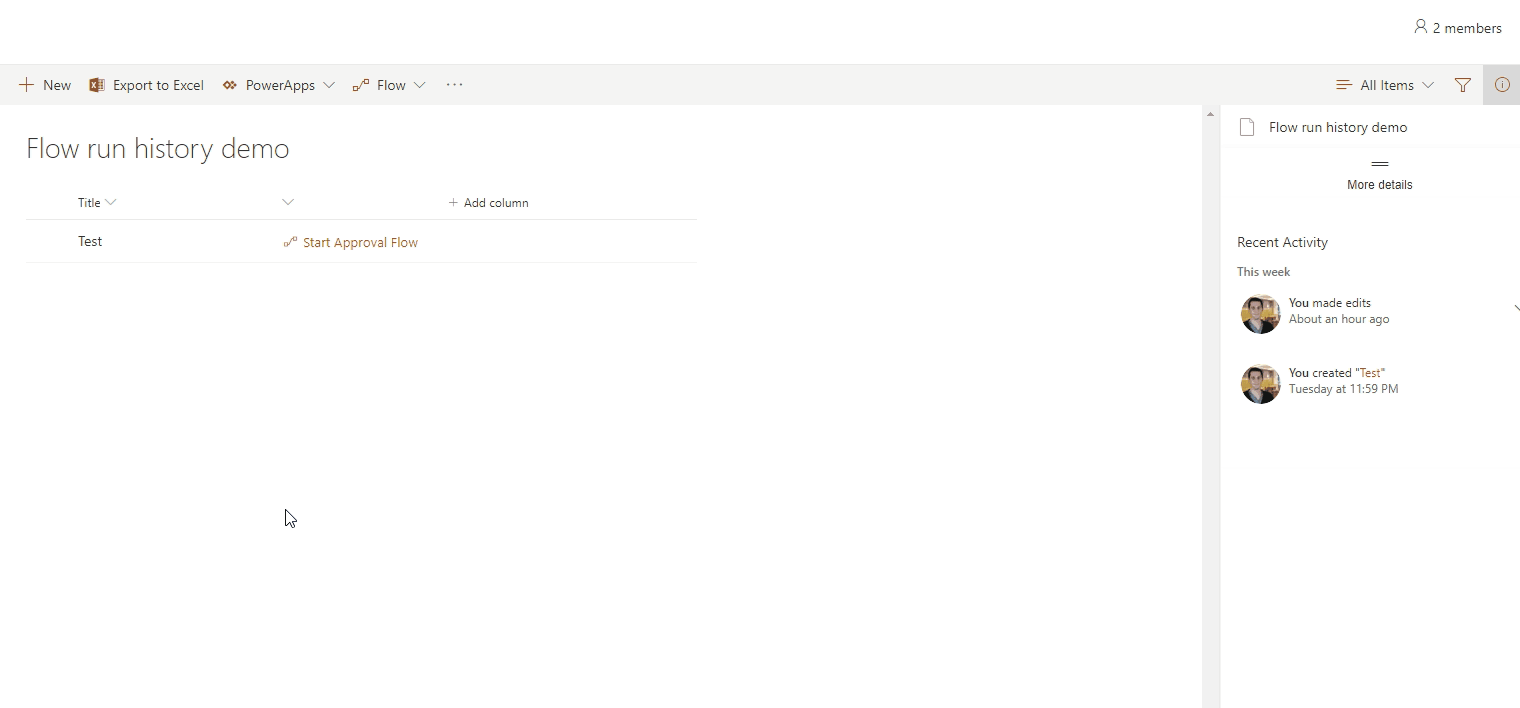
Task: Click the Flow icon in the command bar
Action: 361,85
